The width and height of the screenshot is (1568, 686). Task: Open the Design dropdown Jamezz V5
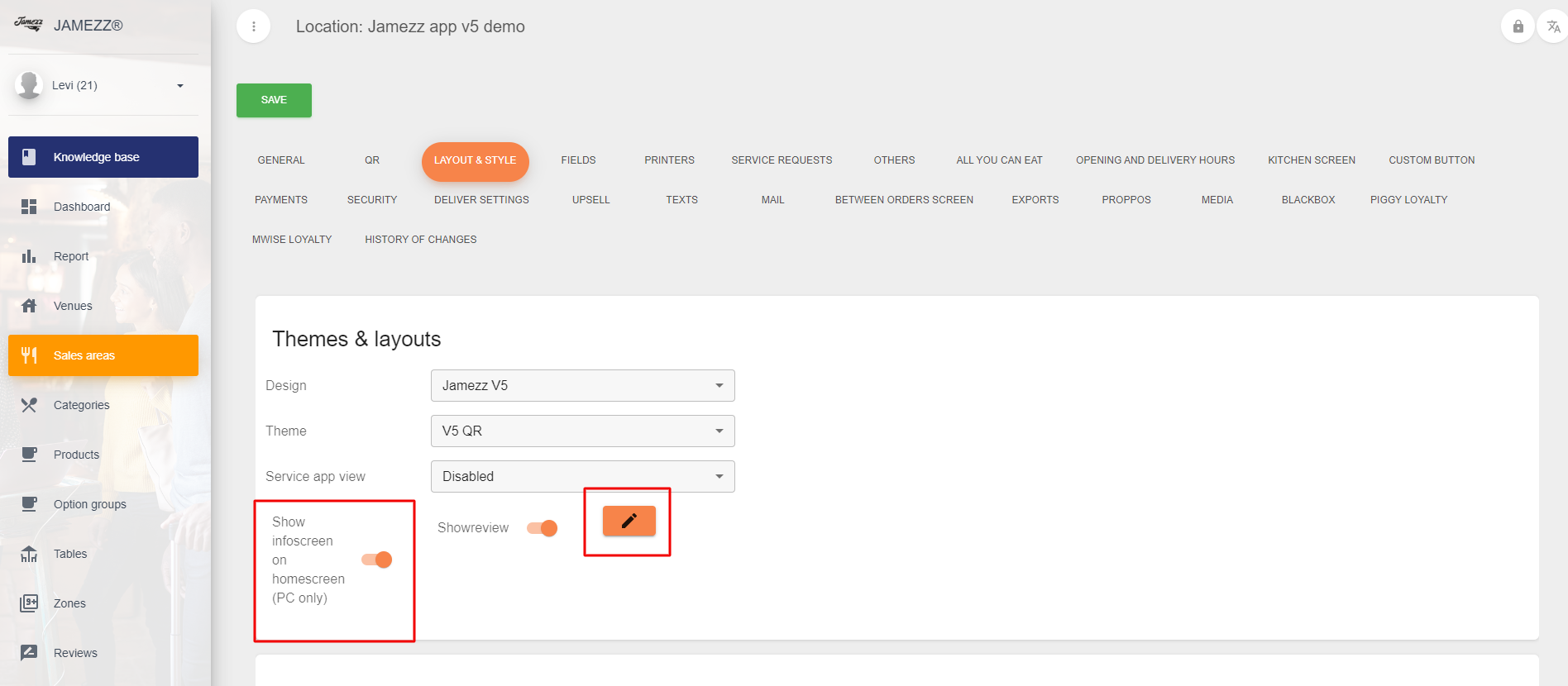583,385
